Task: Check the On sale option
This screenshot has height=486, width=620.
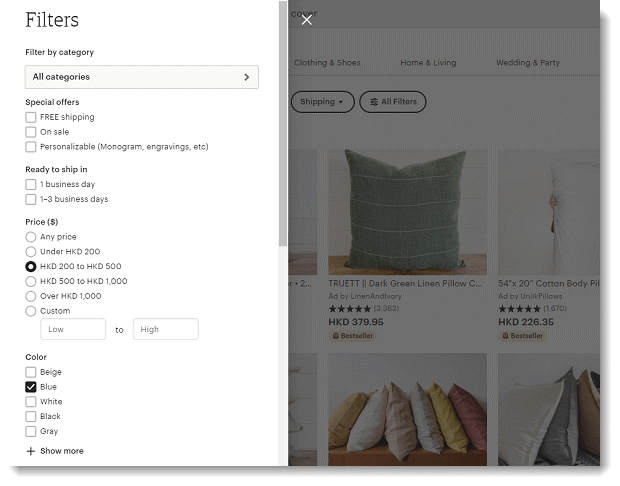Action: [31, 132]
